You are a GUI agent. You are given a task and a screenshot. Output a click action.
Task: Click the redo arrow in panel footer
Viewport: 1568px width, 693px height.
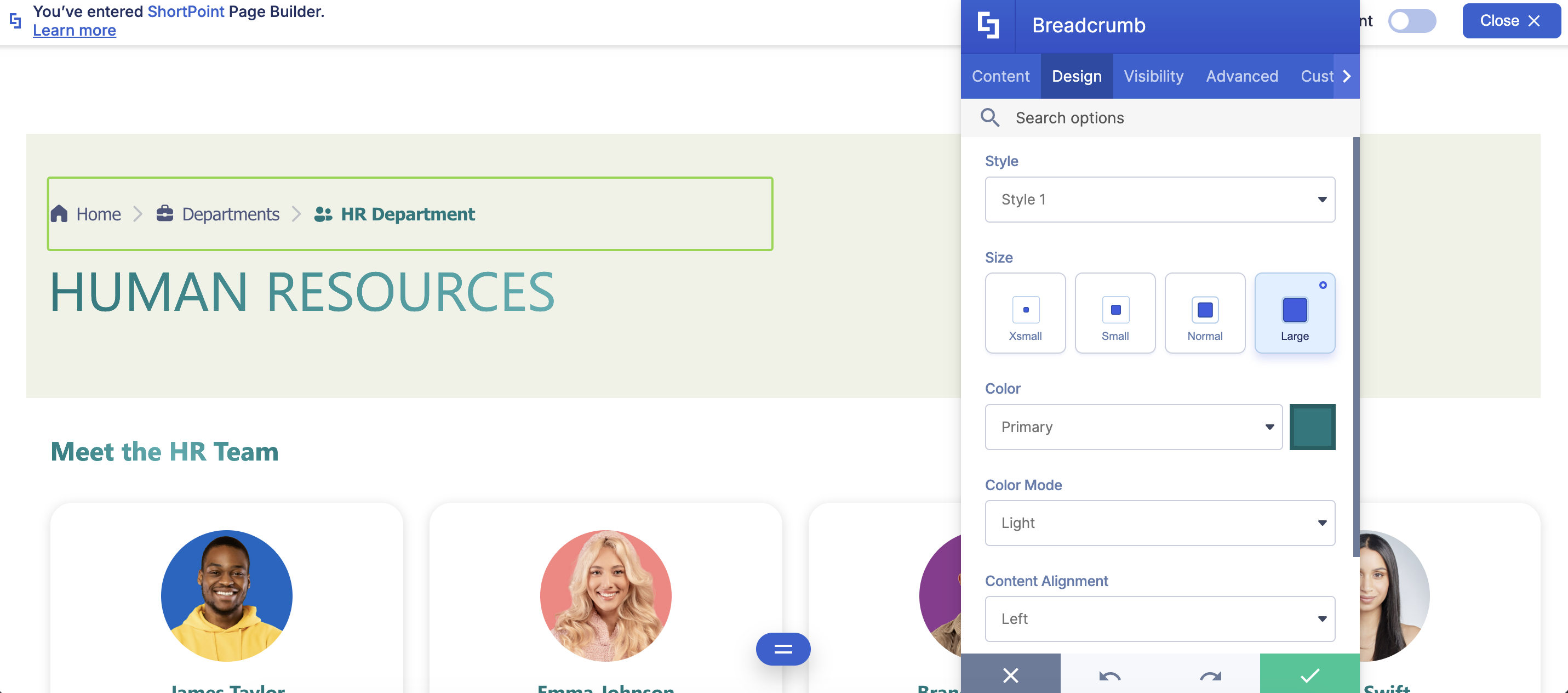1210,675
